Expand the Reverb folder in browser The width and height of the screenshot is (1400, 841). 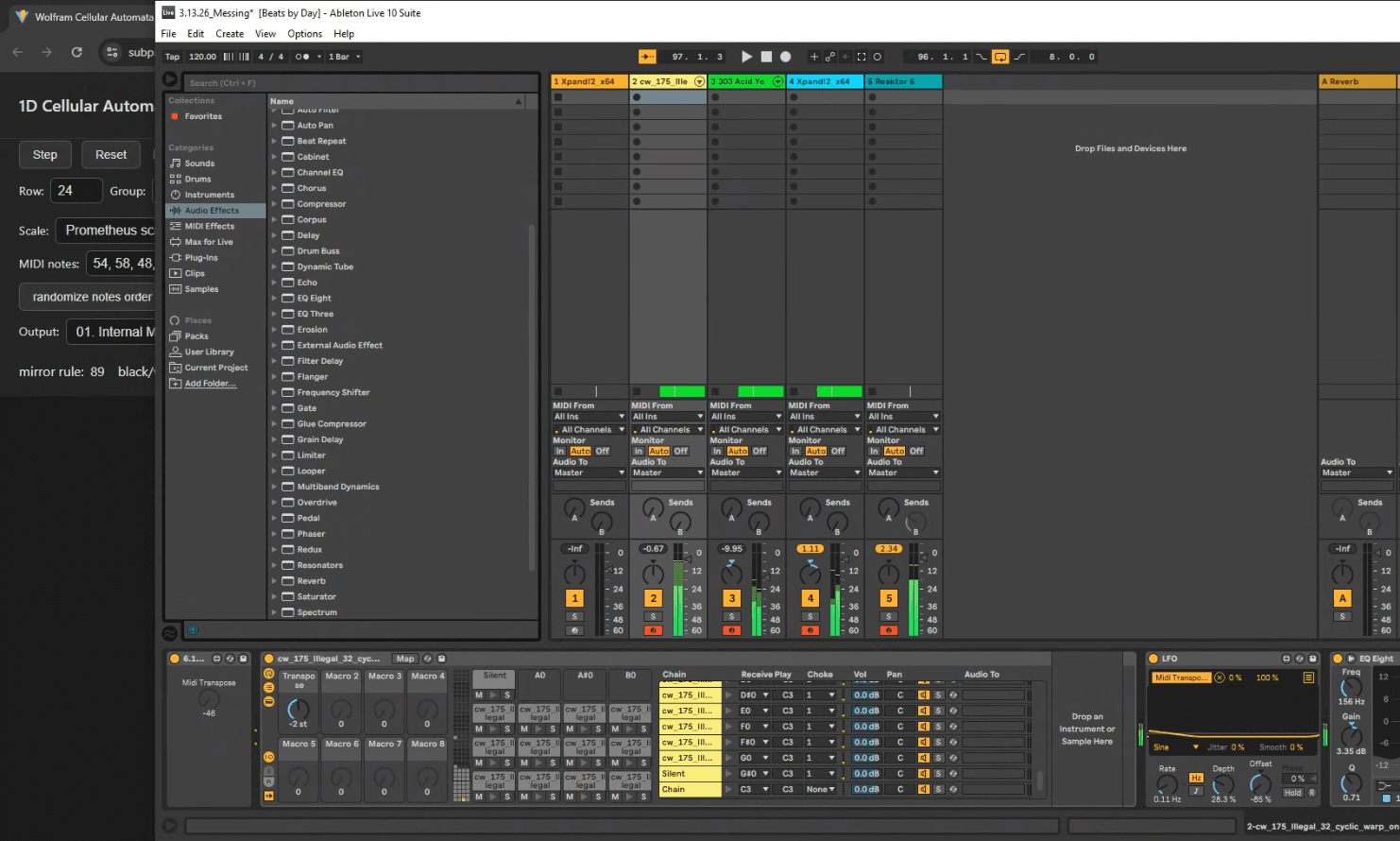pos(275,581)
